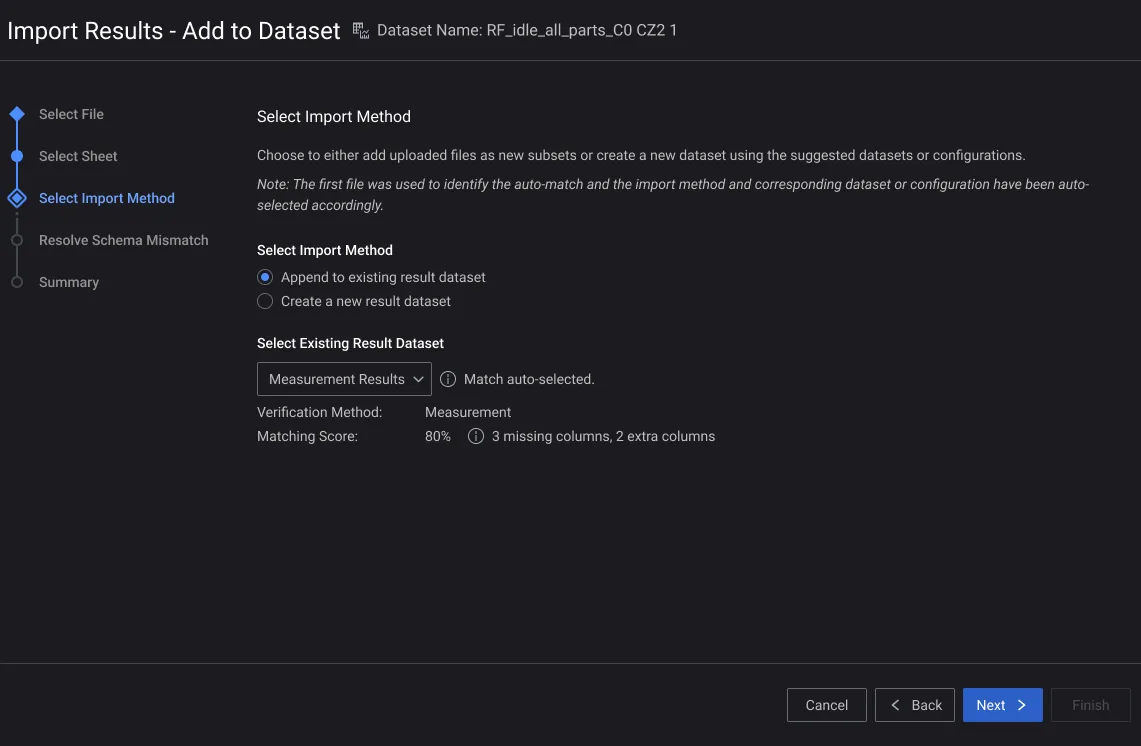
Task: Open the Measurement Results dropdown
Action: [344, 379]
